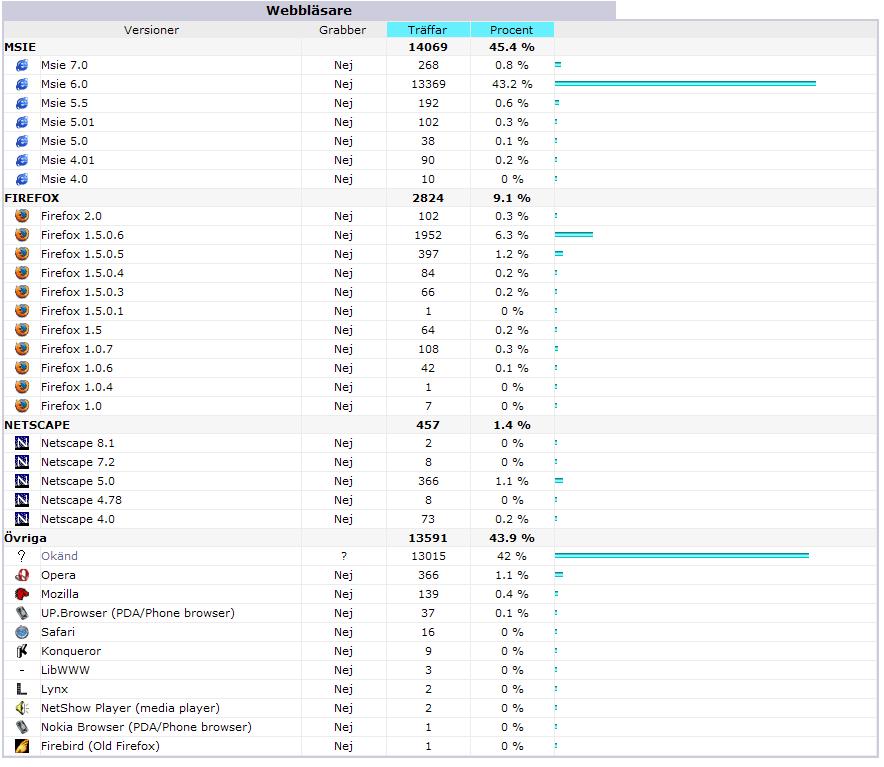Viewport: 884px width, 767px height.
Task: Click the 9.1 % Firefox percentage
Action: pos(512,198)
